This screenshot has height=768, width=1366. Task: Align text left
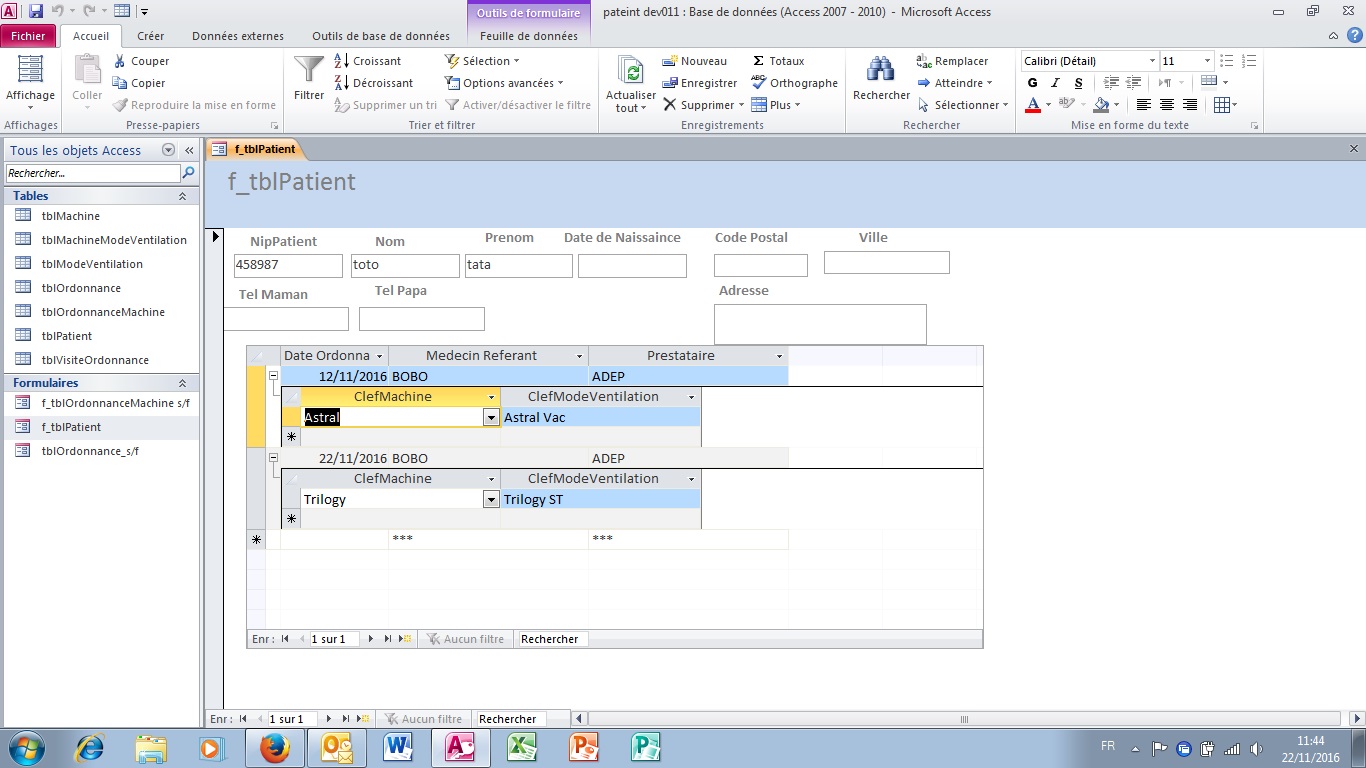coord(1144,105)
